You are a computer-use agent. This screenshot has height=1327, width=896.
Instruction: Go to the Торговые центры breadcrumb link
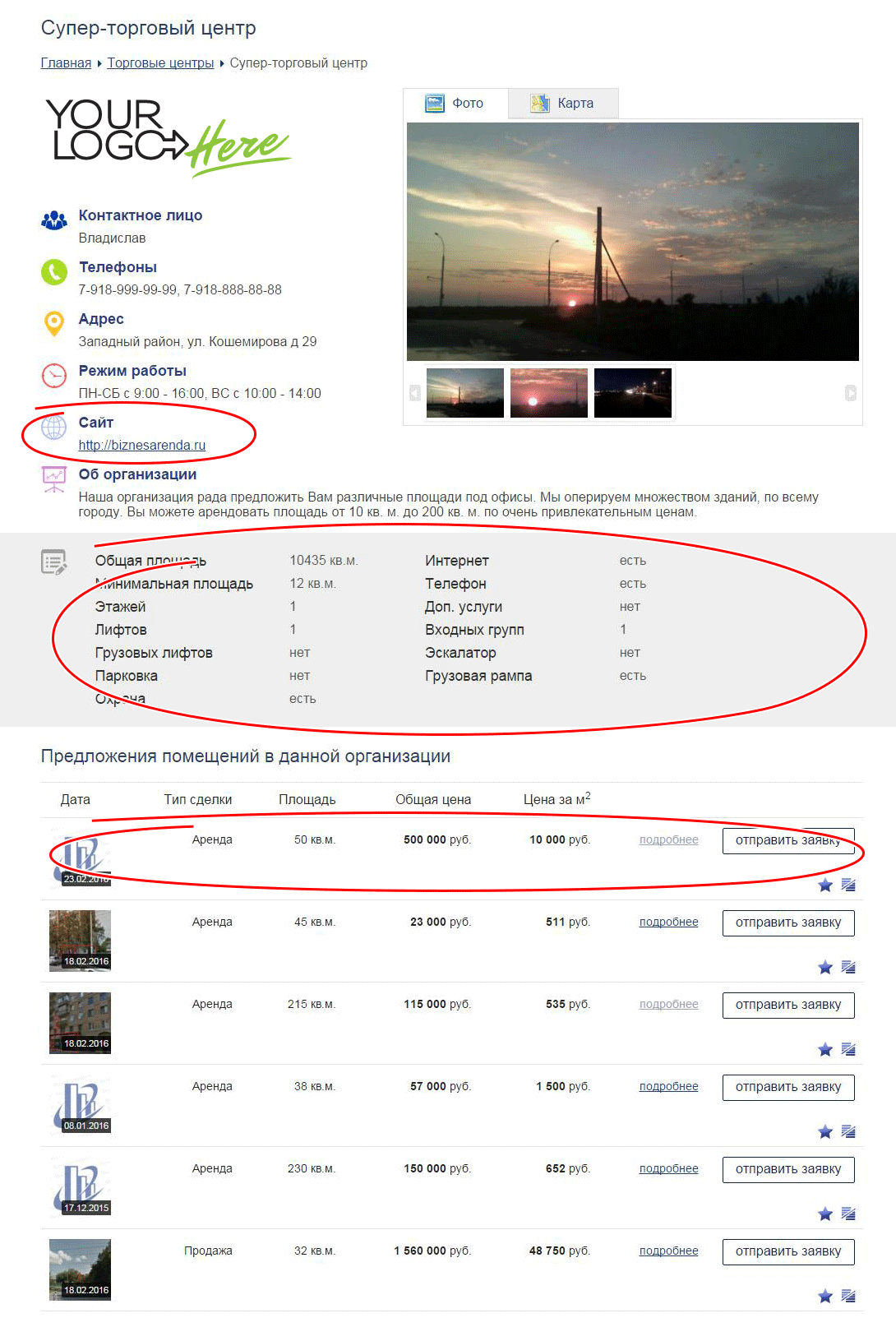point(160,63)
